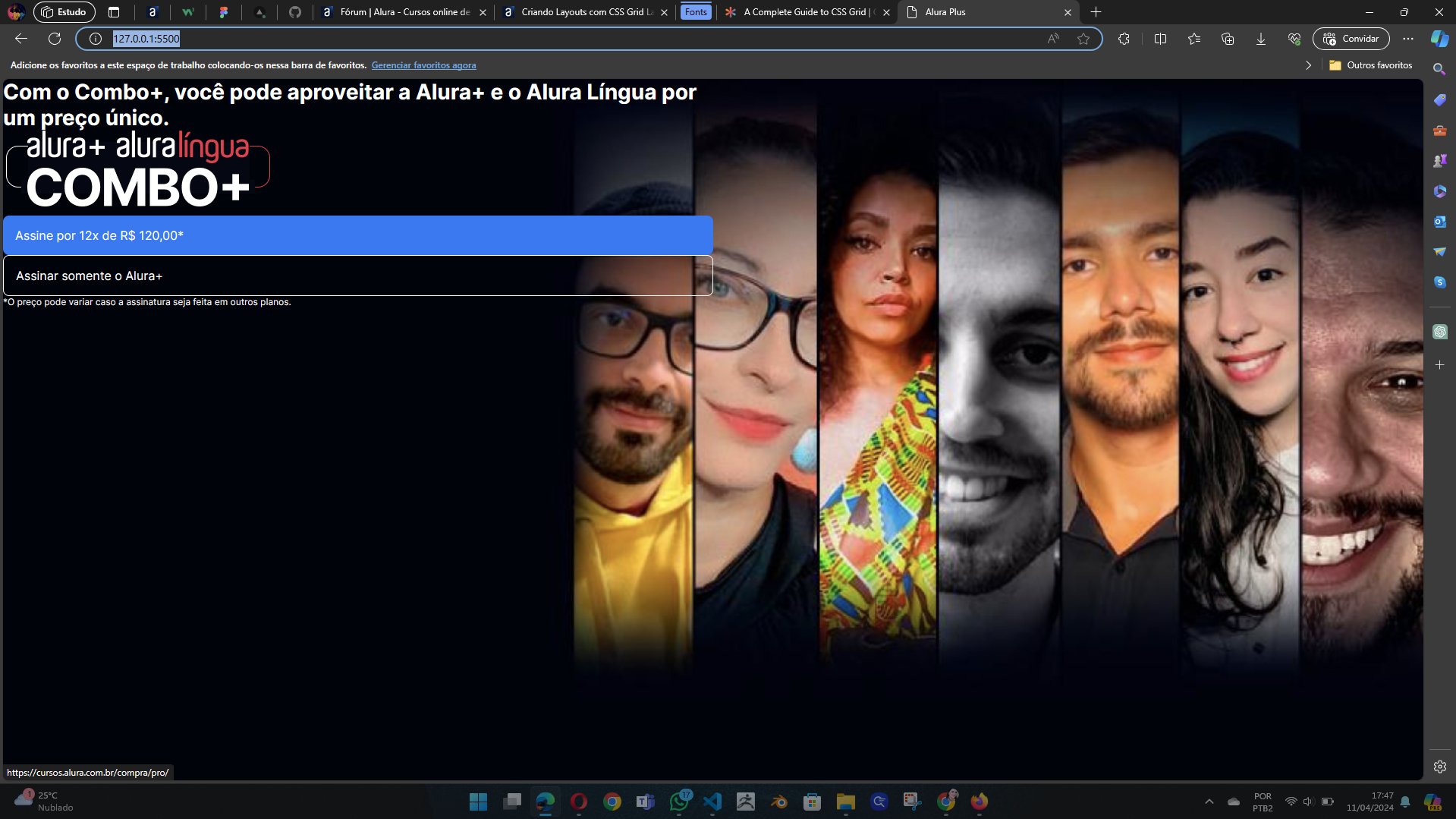Open the Favorites list icon
Screen dimensions: 1456x819
click(x=1194, y=39)
